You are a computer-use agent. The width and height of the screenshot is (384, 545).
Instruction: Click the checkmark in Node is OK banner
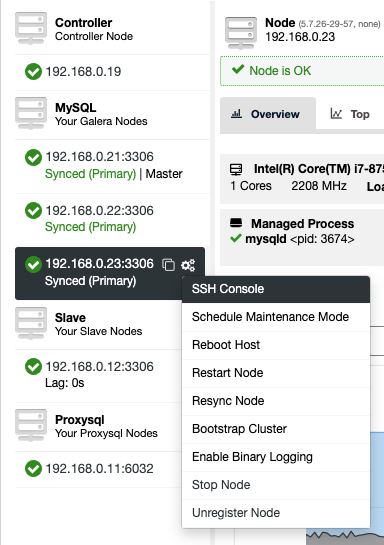click(238, 69)
